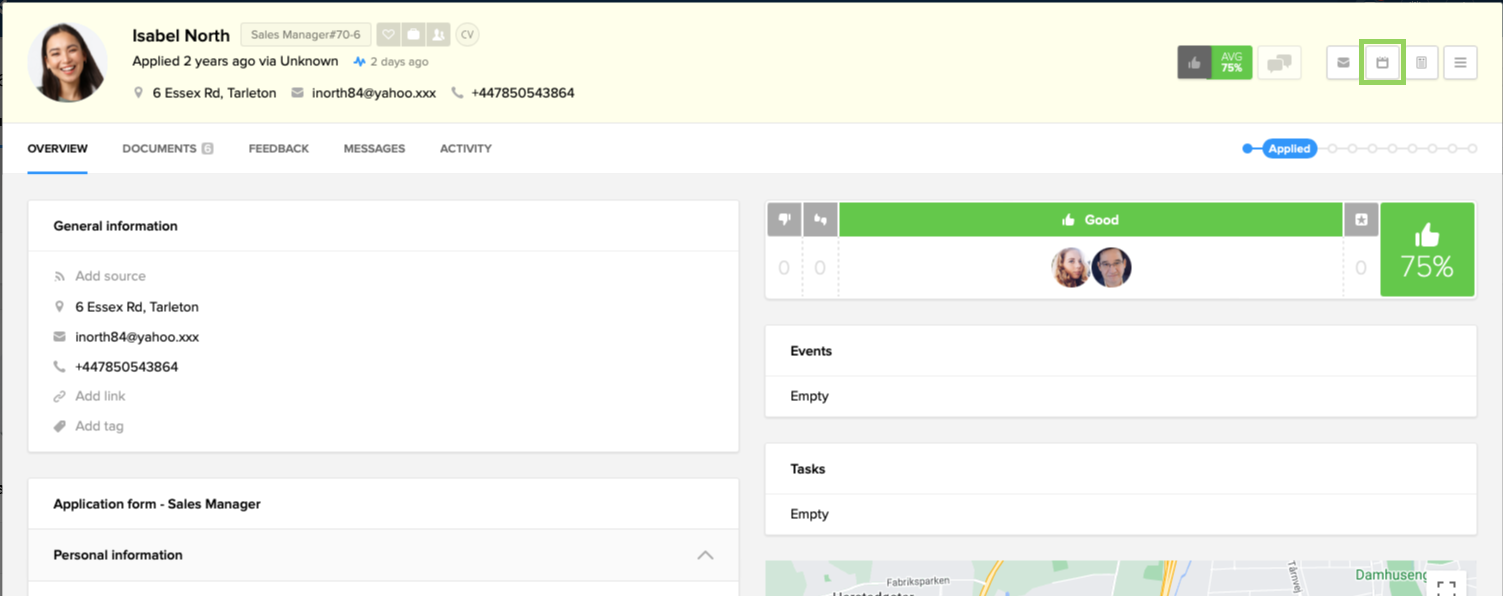
Task: Click the Sales Manager#70-6 job tag
Action: point(306,35)
